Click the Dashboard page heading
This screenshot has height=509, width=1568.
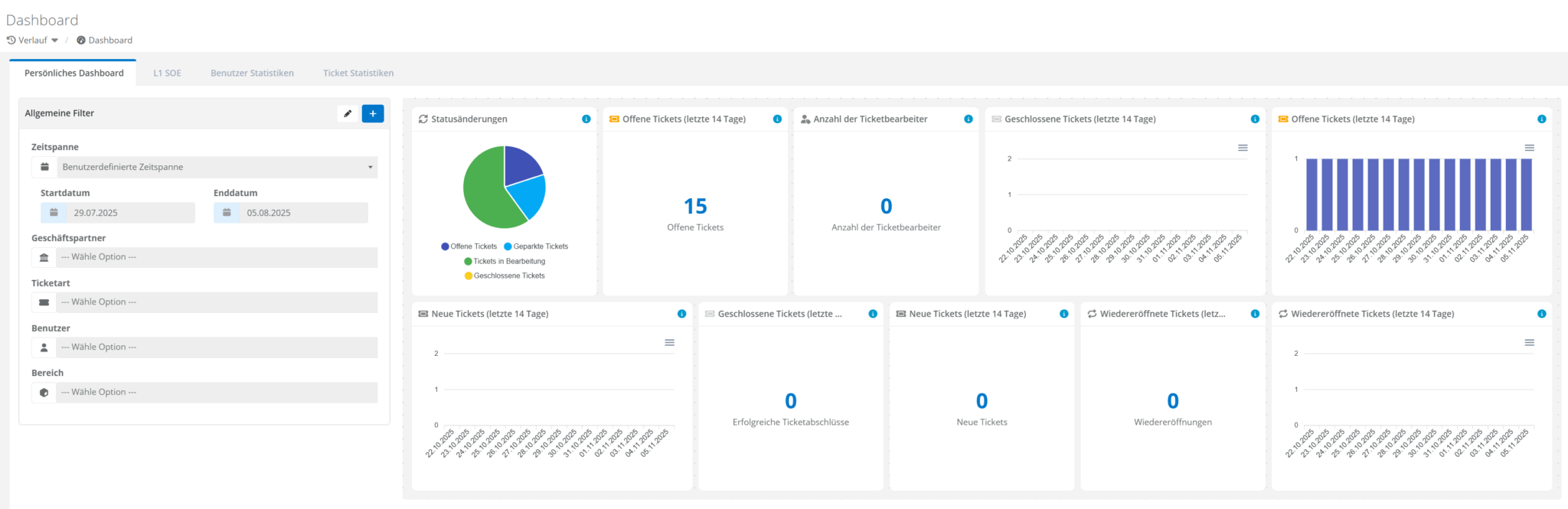coord(42,20)
